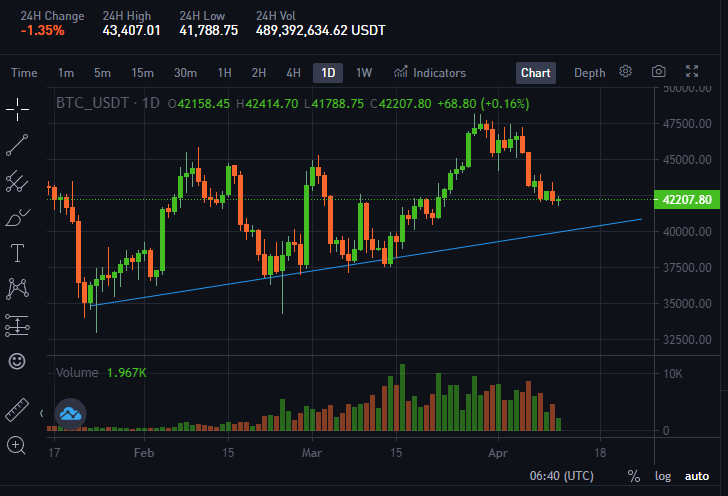Select the trend line drawing tool
Image resolution: width=728 pixels, height=496 pixels.
pos(17,145)
